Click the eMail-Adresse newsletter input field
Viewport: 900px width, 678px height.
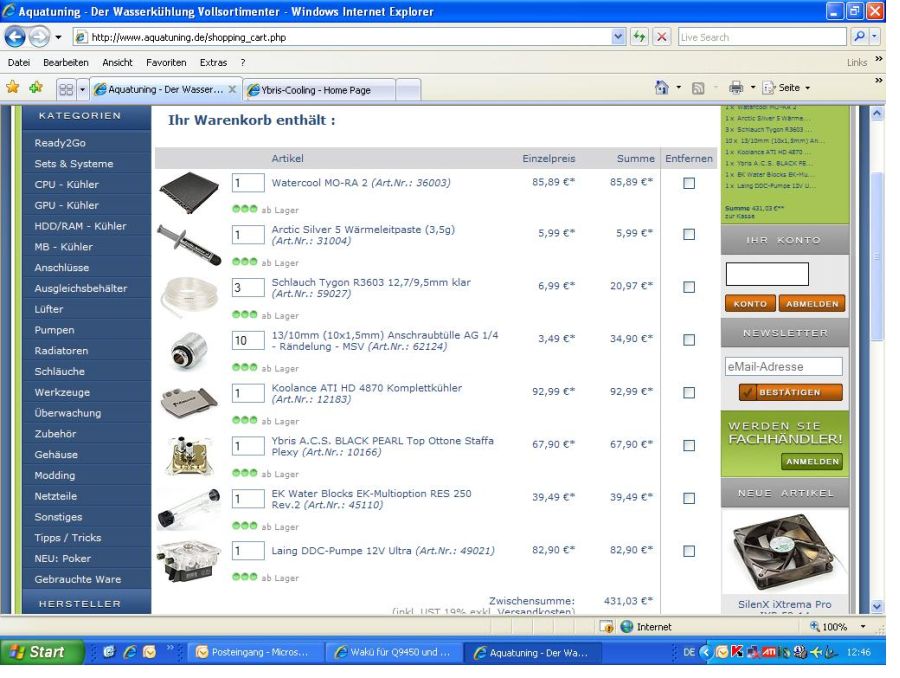(x=783, y=366)
